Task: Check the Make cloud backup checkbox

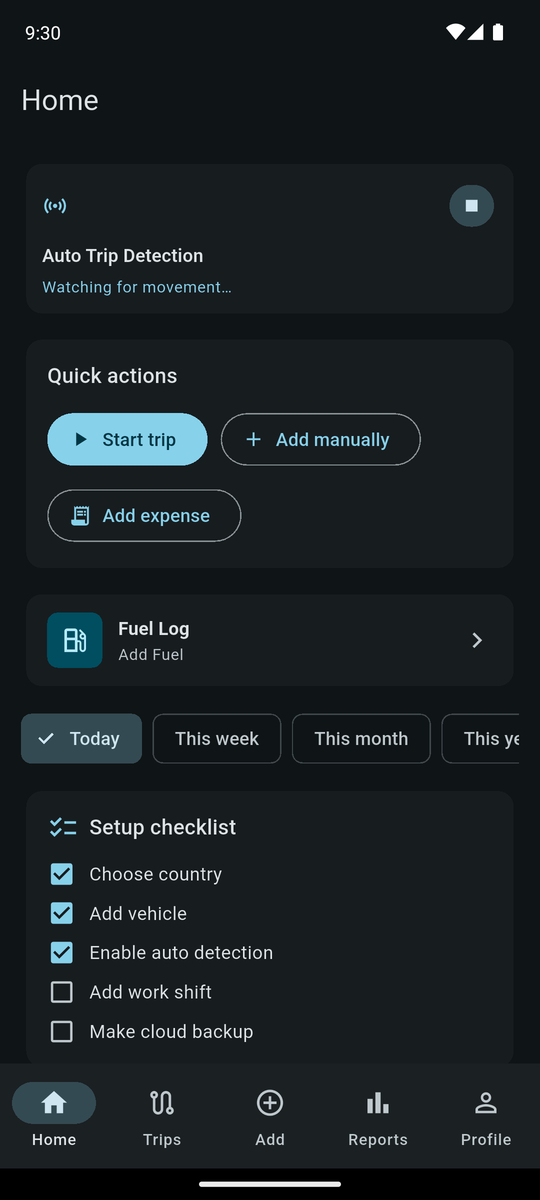Action: point(62,1031)
